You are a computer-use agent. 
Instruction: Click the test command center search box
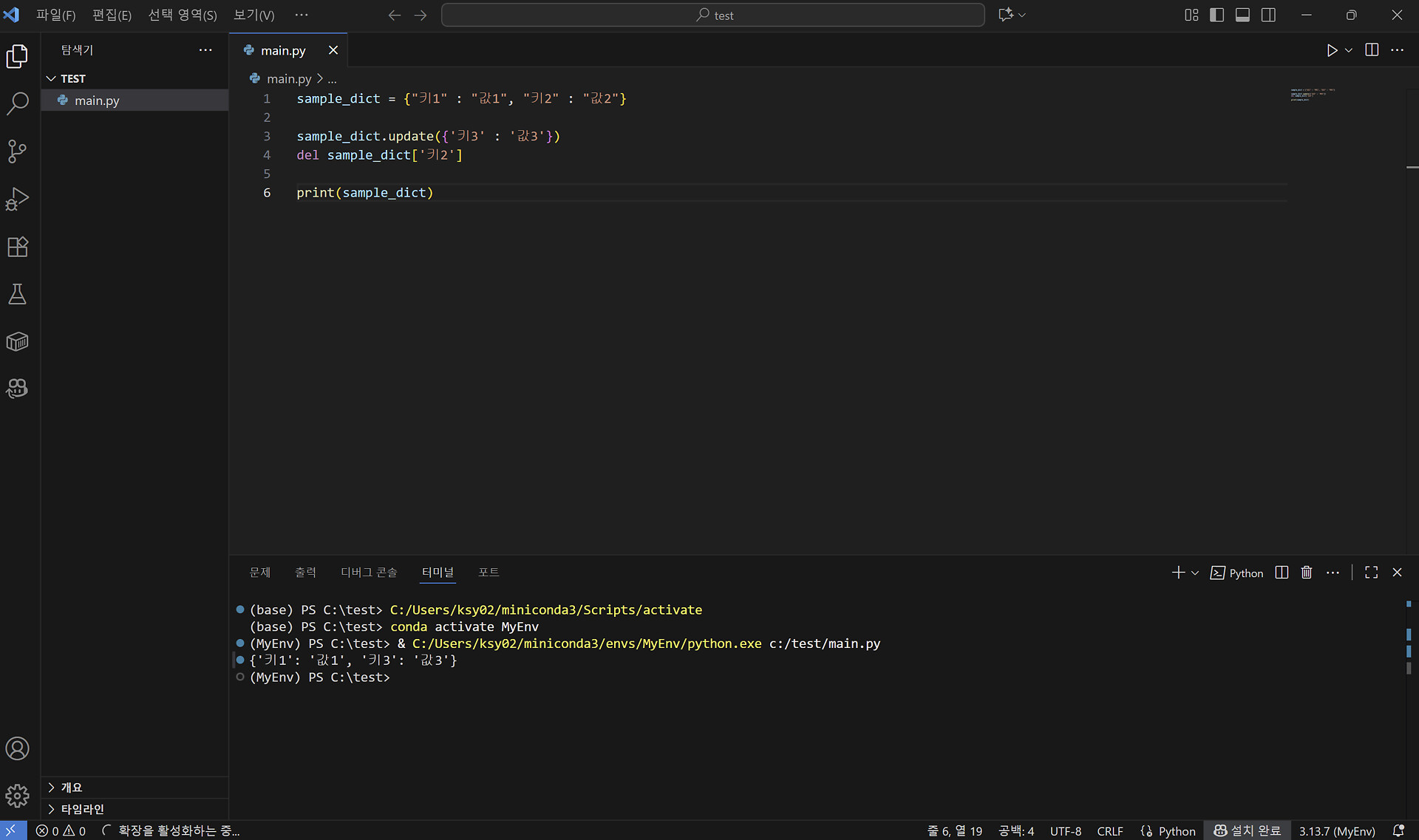tap(712, 15)
